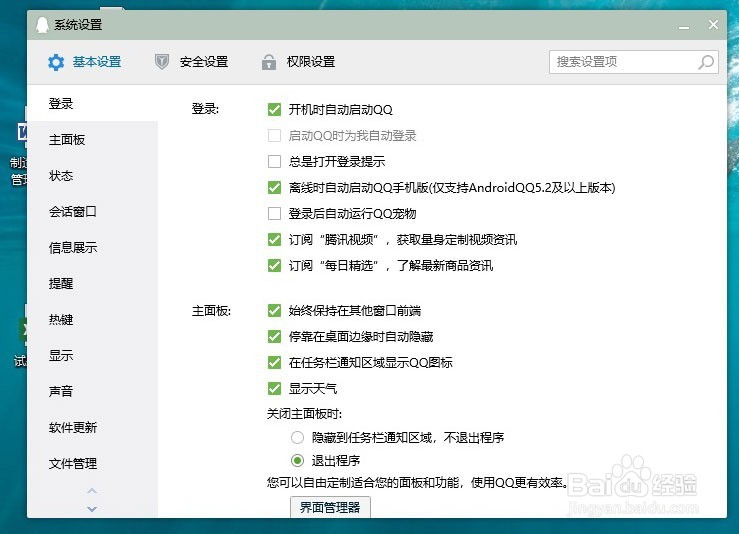Select the 退出程序 radio option
Viewport: 739px width, 534px height.
[297, 460]
